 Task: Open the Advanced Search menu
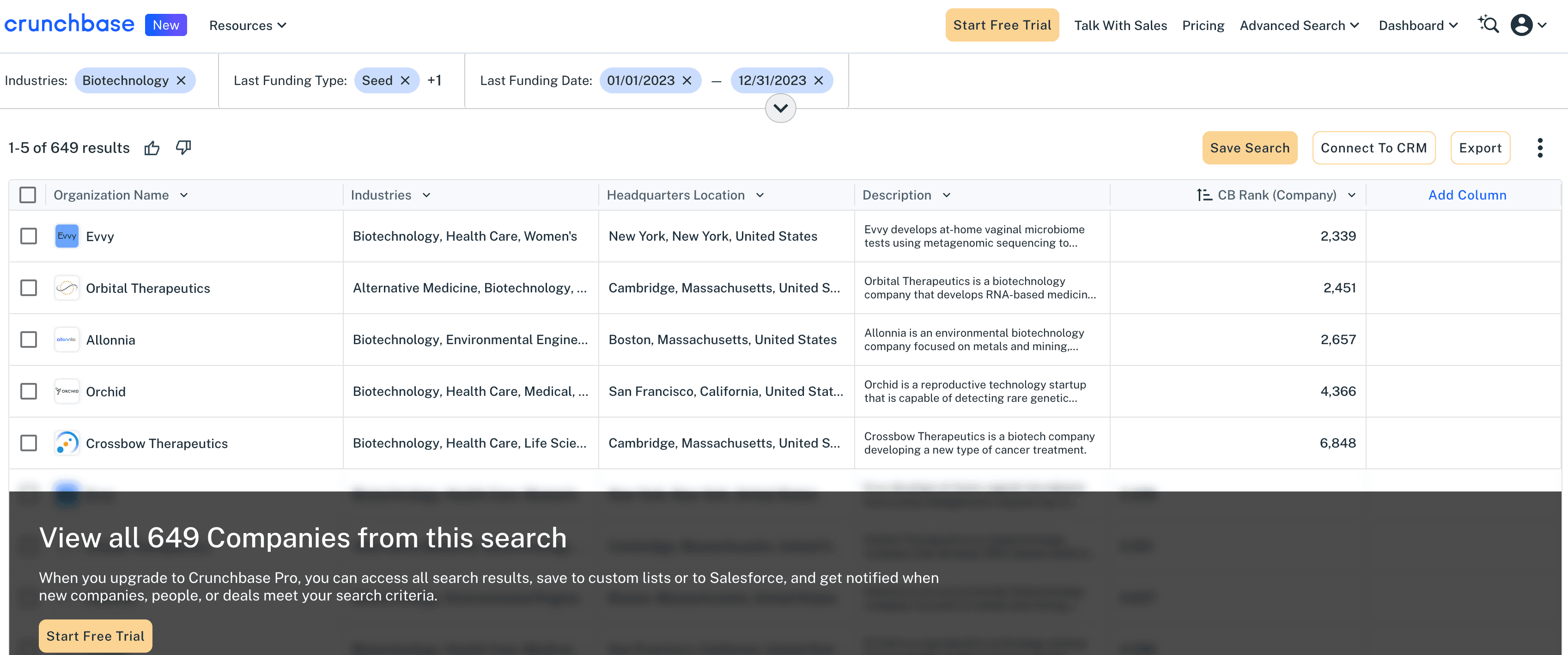point(1300,25)
